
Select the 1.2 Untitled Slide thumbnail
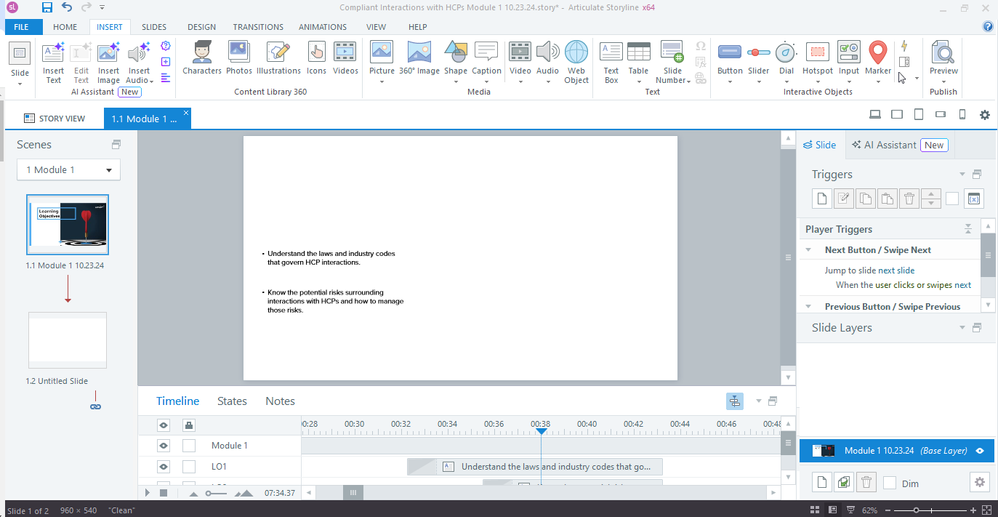[x=67, y=341]
